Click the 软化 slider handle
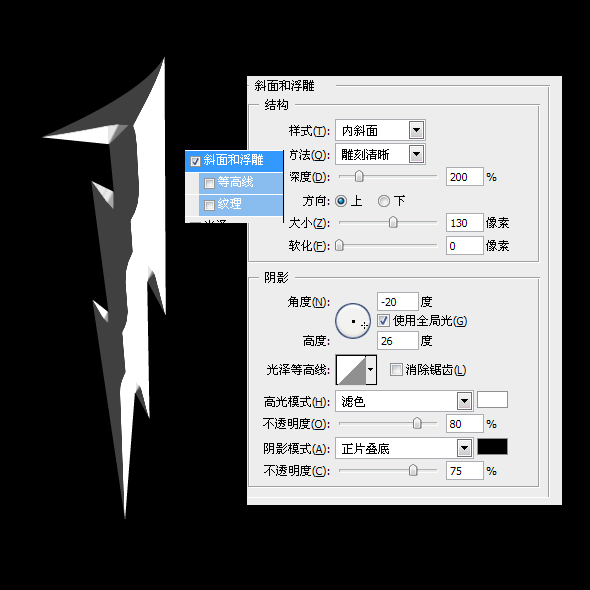Screen dimensions: 590x590 tap(339, 245)
